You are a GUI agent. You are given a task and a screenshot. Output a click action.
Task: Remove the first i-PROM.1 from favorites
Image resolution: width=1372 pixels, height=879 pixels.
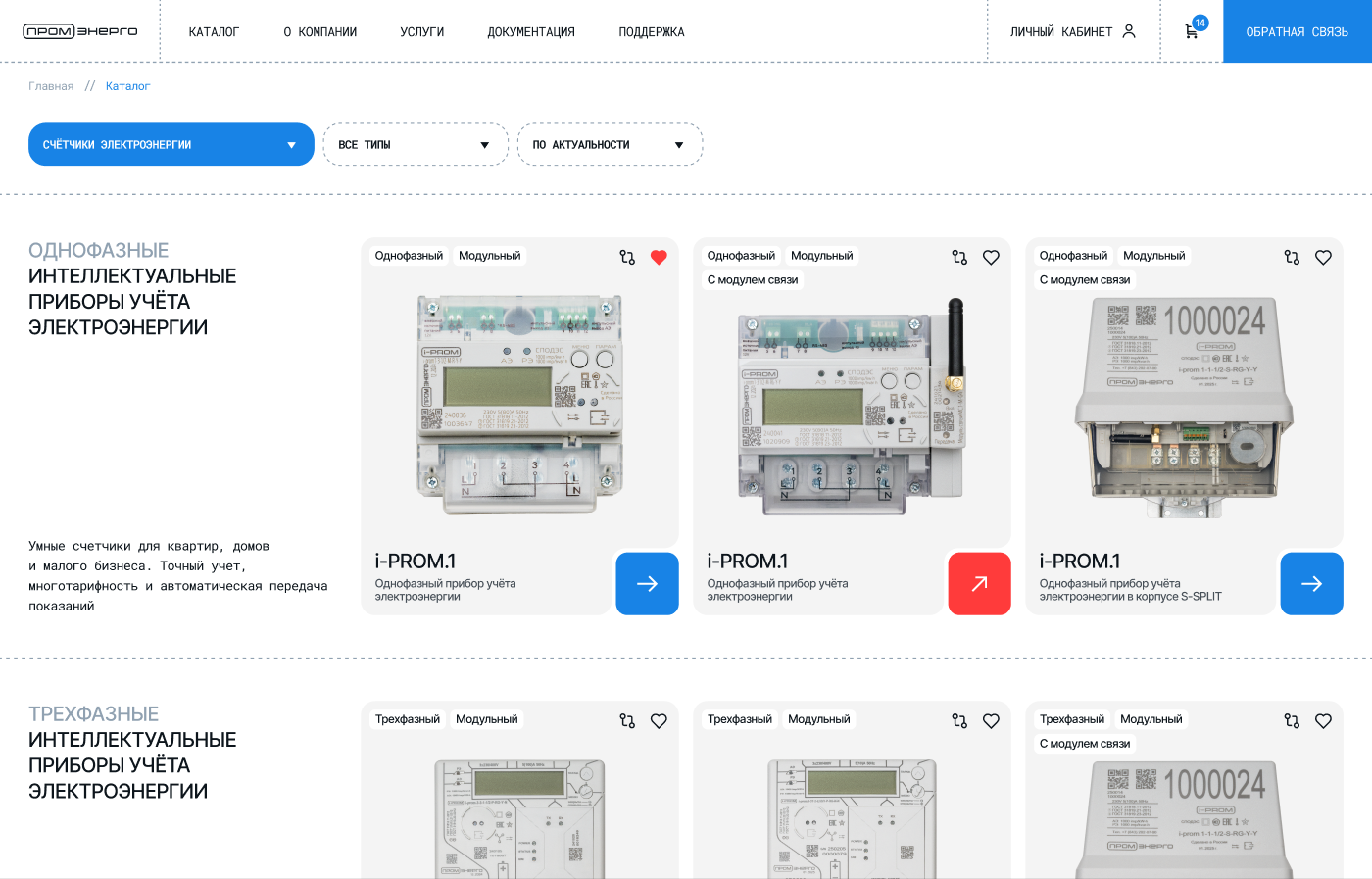(659, 257)
